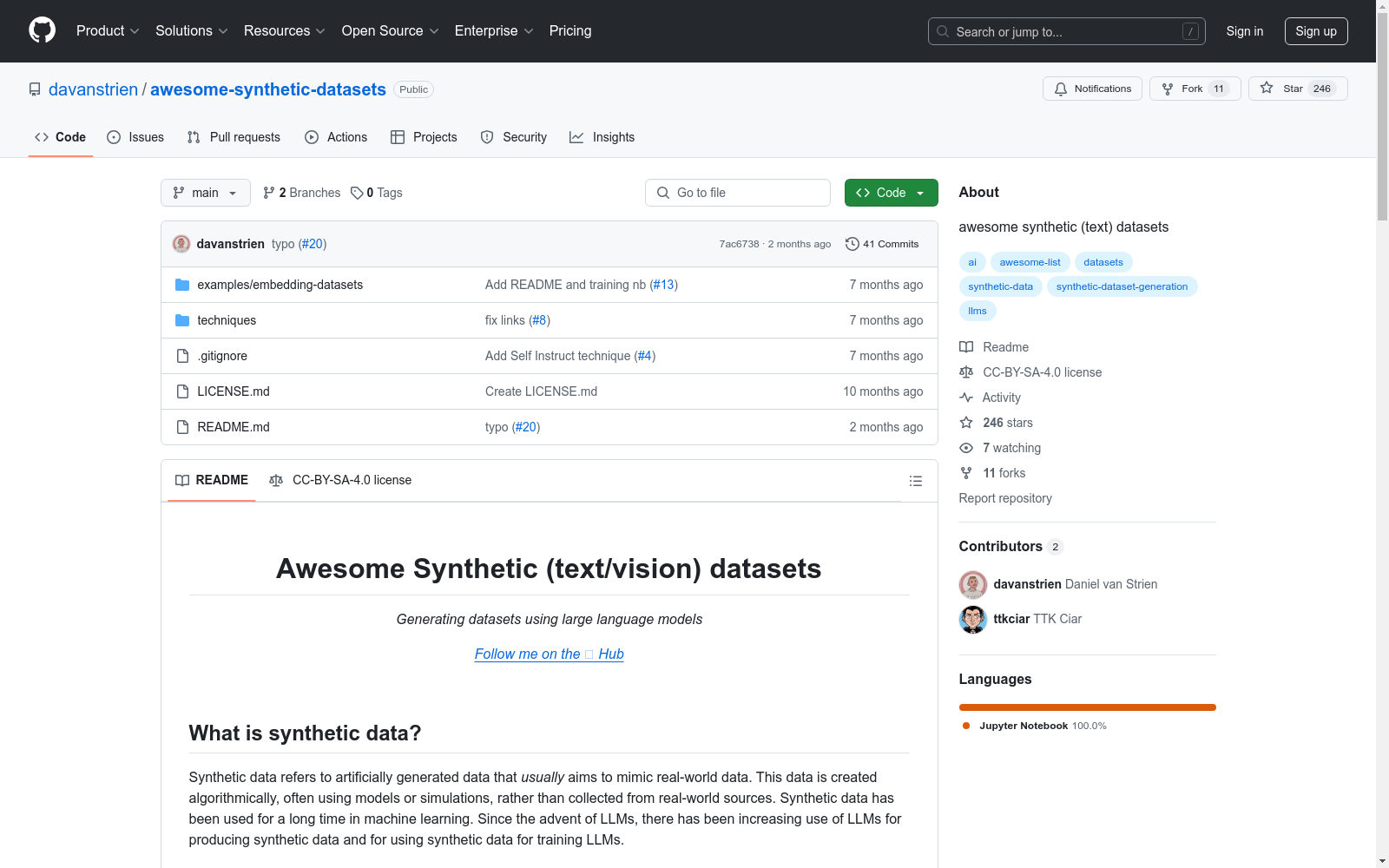1389x868 pixels.
Task: Click the Jupyter Notebook language bar
Action: click(1088, 707)
